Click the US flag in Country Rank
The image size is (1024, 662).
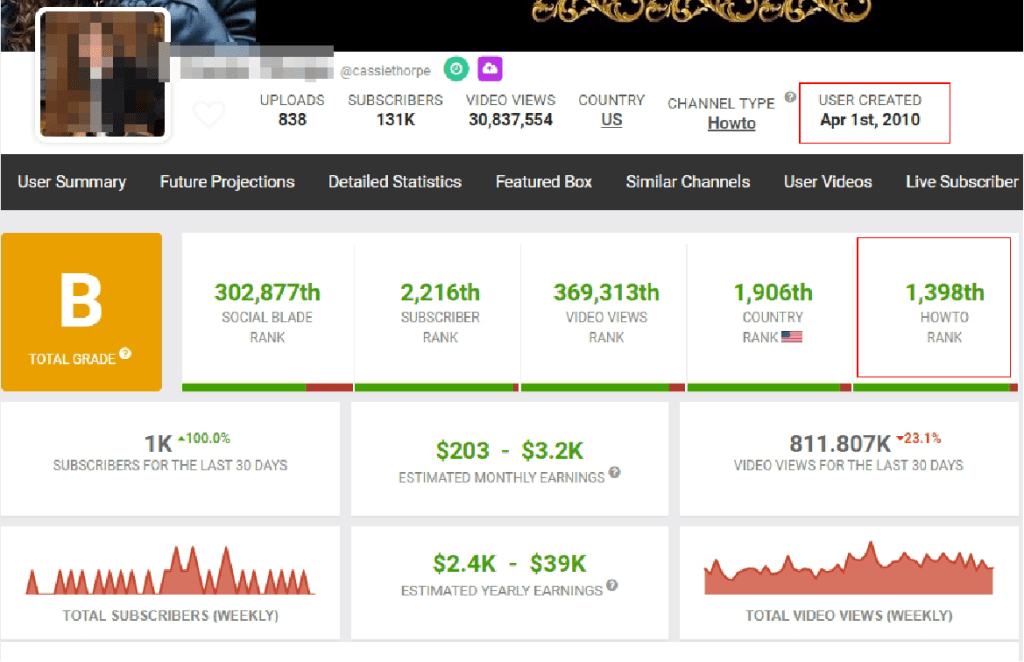point(792,337)
